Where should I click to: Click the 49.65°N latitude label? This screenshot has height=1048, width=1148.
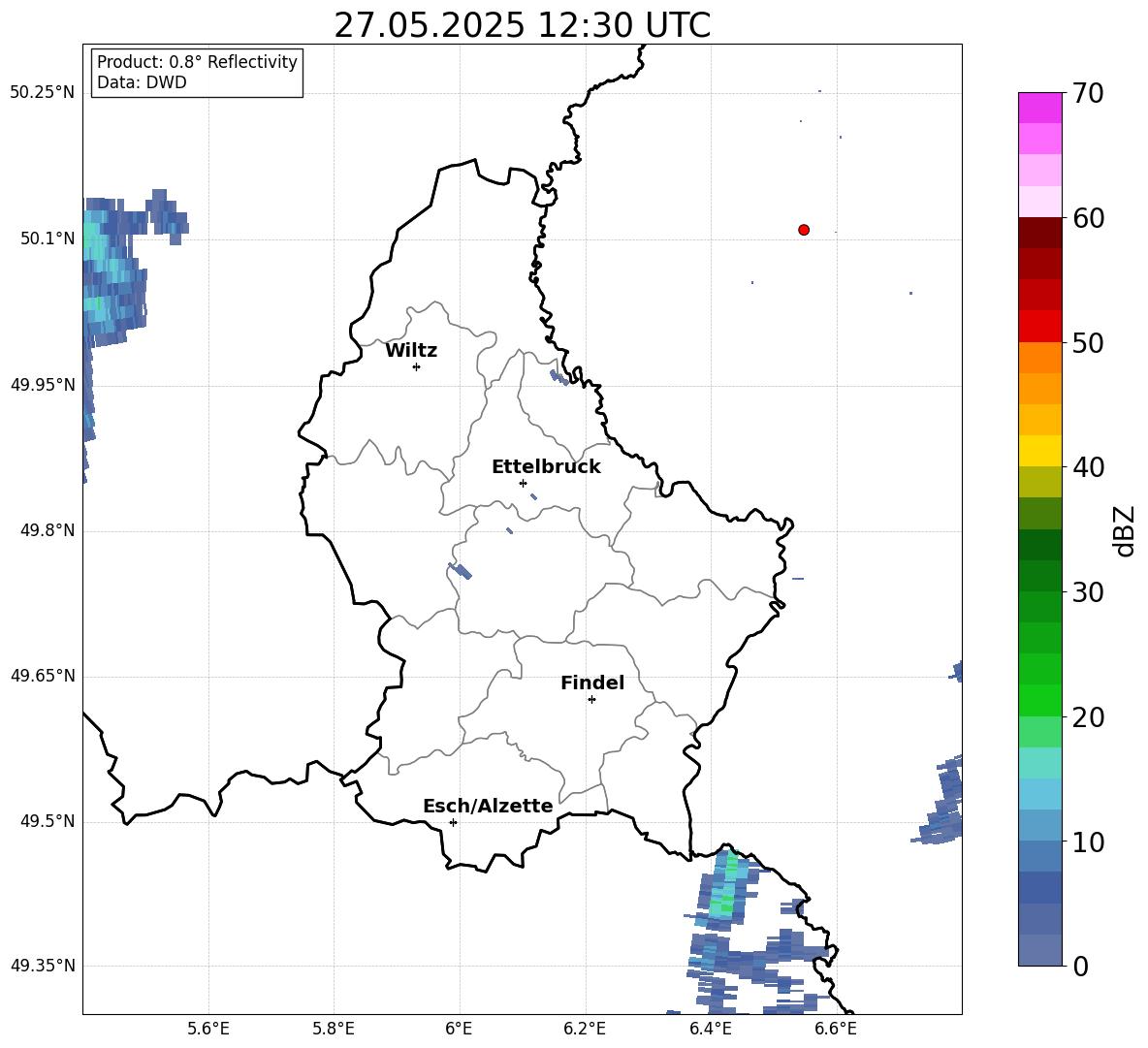pyautogui.click(x=43, y=676)
